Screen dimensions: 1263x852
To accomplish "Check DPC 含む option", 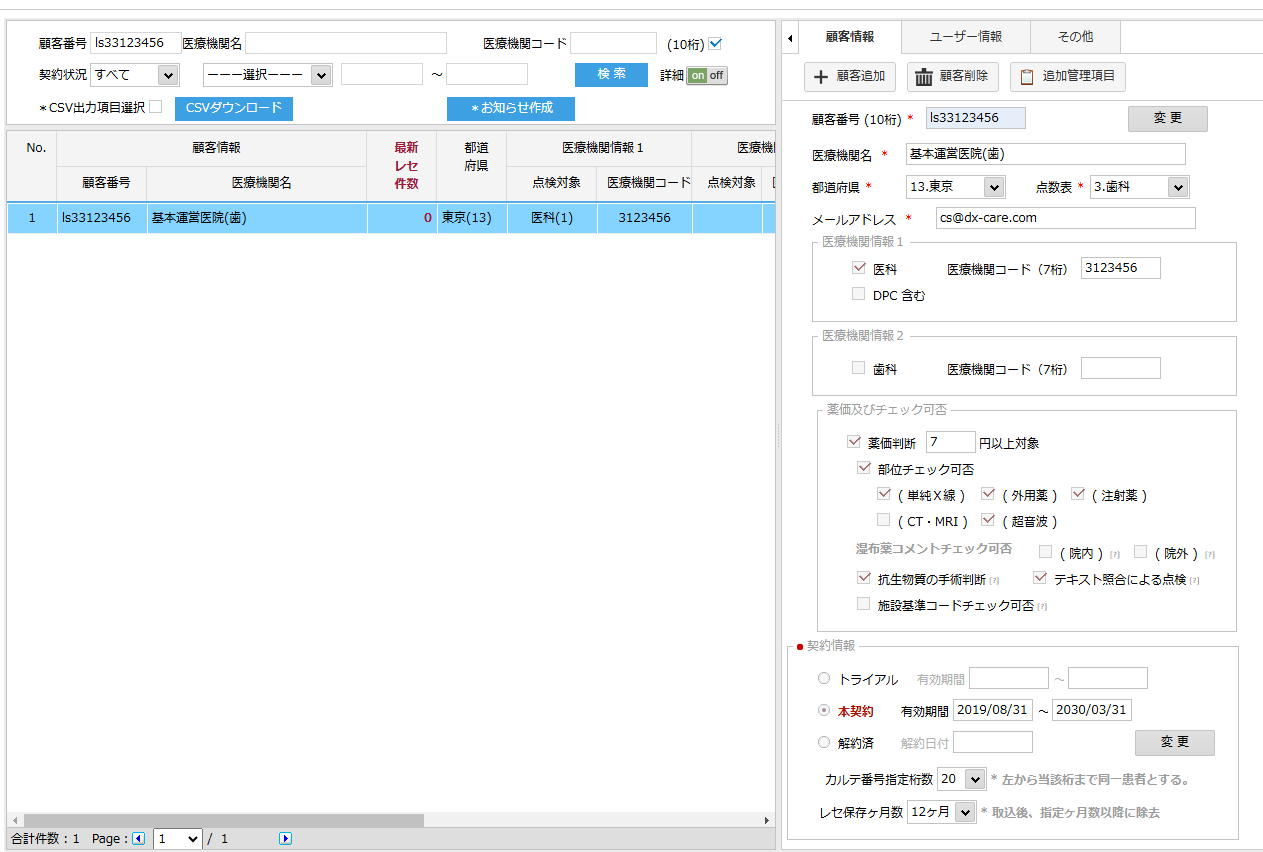I will click(858, 294).
